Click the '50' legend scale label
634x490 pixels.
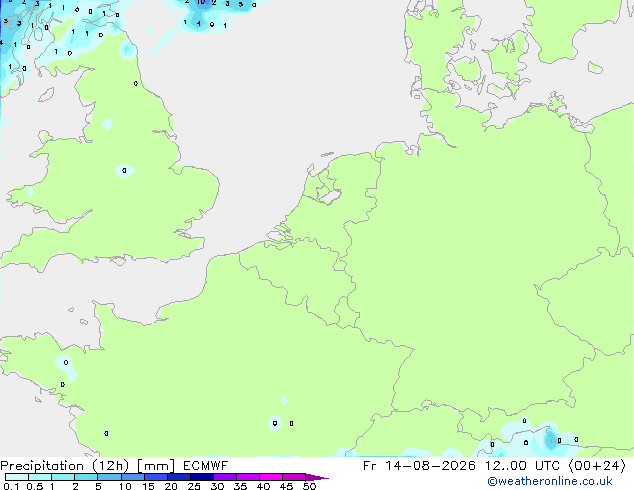tap(310, 486)
